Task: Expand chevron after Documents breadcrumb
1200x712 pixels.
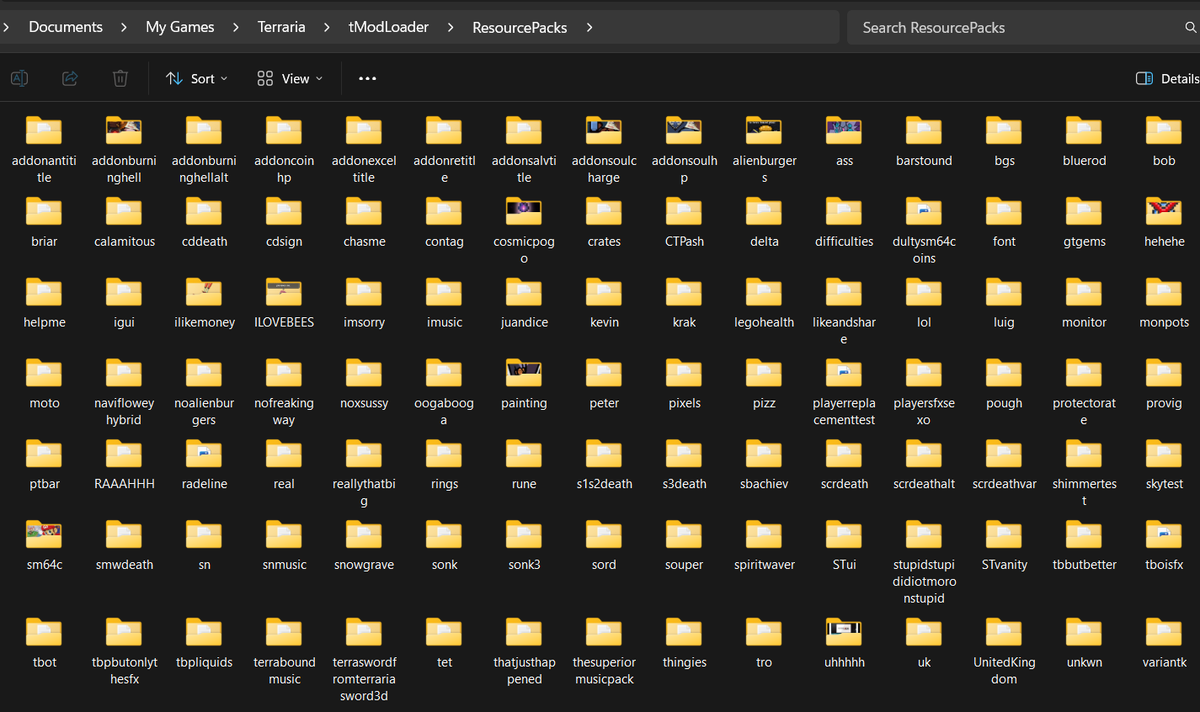Action: (124, 27)
